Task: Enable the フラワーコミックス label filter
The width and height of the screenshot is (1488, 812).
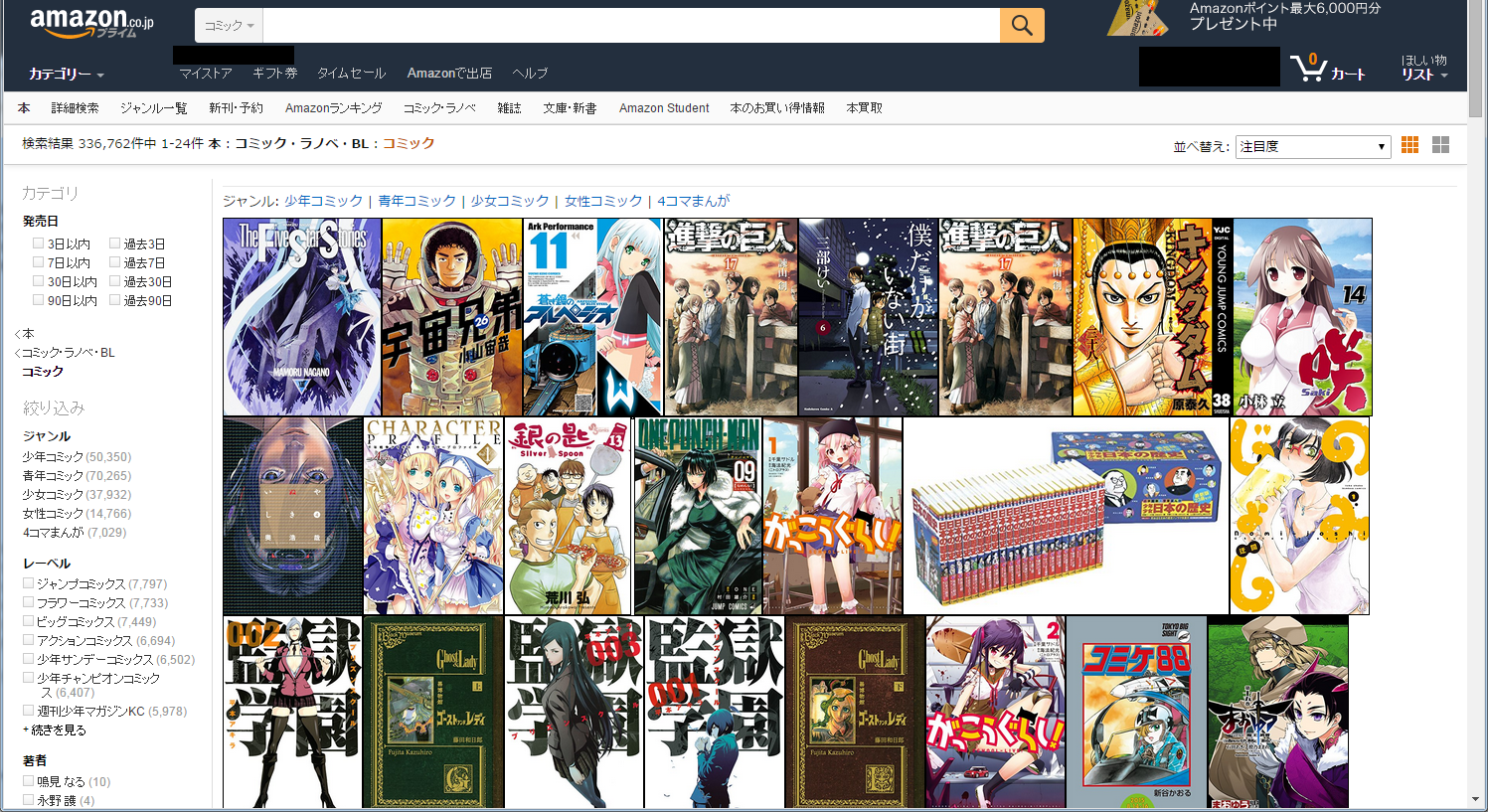Action: point(28,602)
